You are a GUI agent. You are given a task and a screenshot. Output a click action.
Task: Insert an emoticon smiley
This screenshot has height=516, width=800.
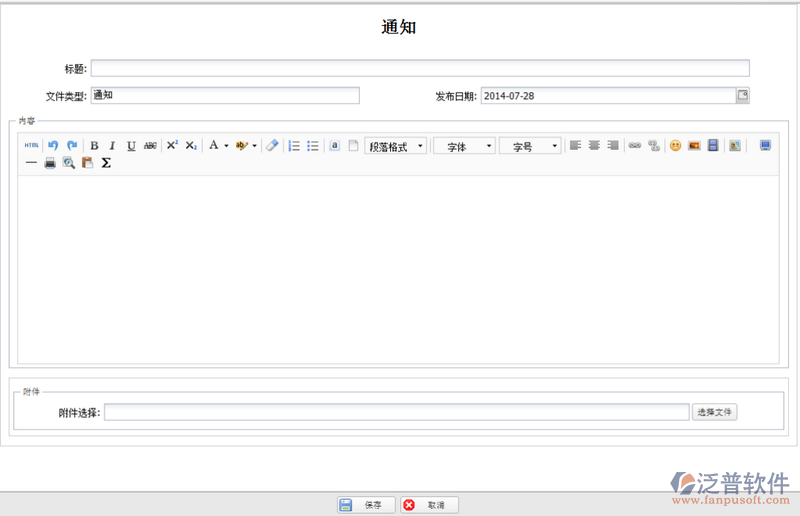click(676, 146)
